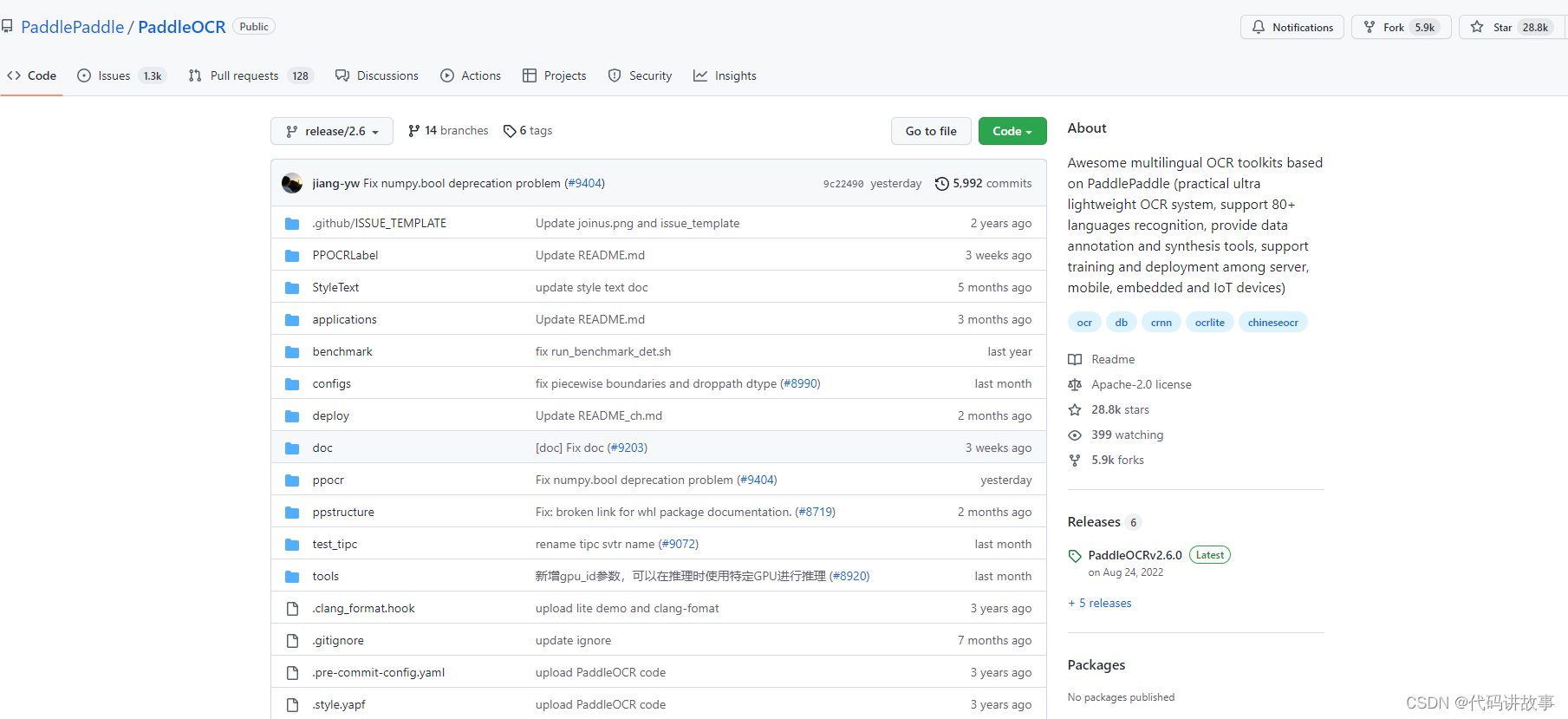Click the folder icon for .github/ISSUE_TEMPLATE
This screenshot has height=719, width=1568.
[292, 224]
